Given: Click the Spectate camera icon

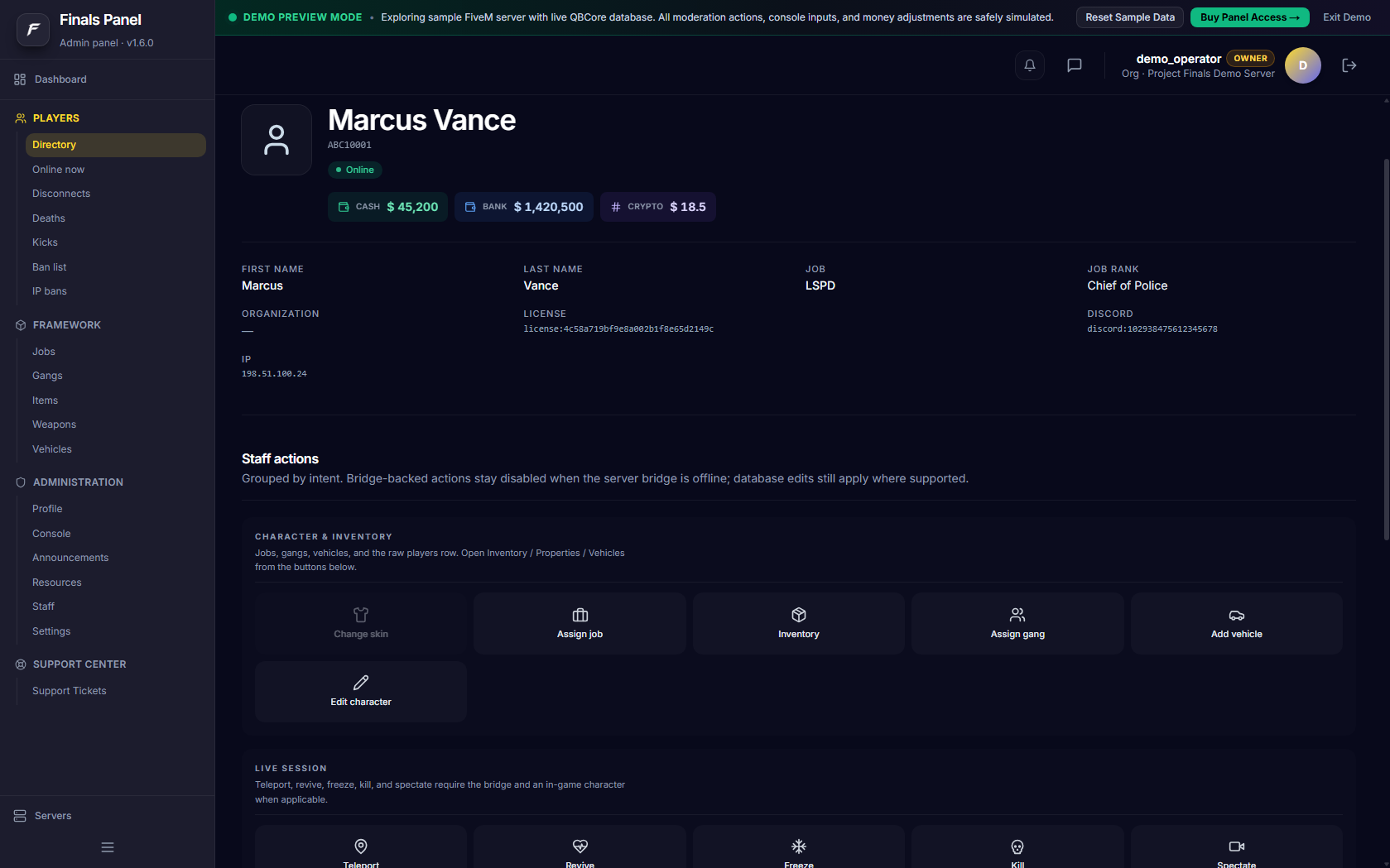Looking at the screenshot, I should (1237, 846).
